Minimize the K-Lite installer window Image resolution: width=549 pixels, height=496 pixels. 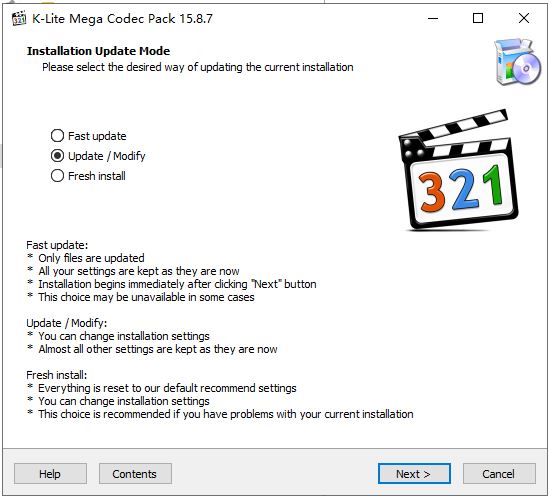tap(433, 18)
